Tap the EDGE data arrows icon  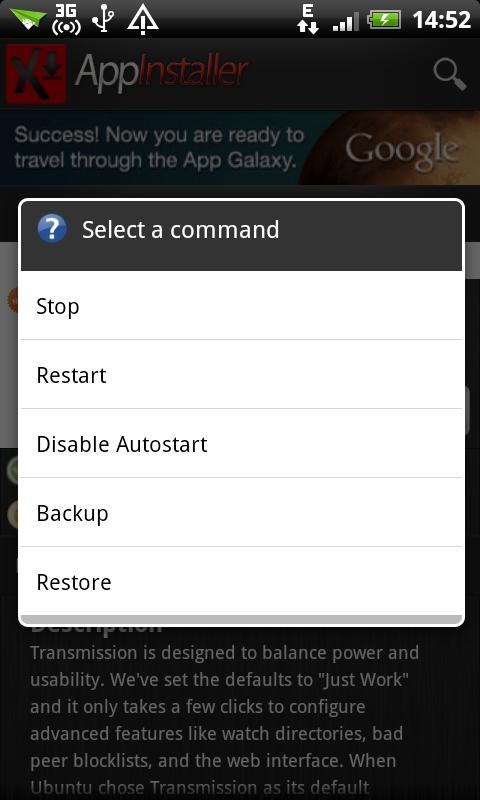pyautogui.click(x=308, y=19)
